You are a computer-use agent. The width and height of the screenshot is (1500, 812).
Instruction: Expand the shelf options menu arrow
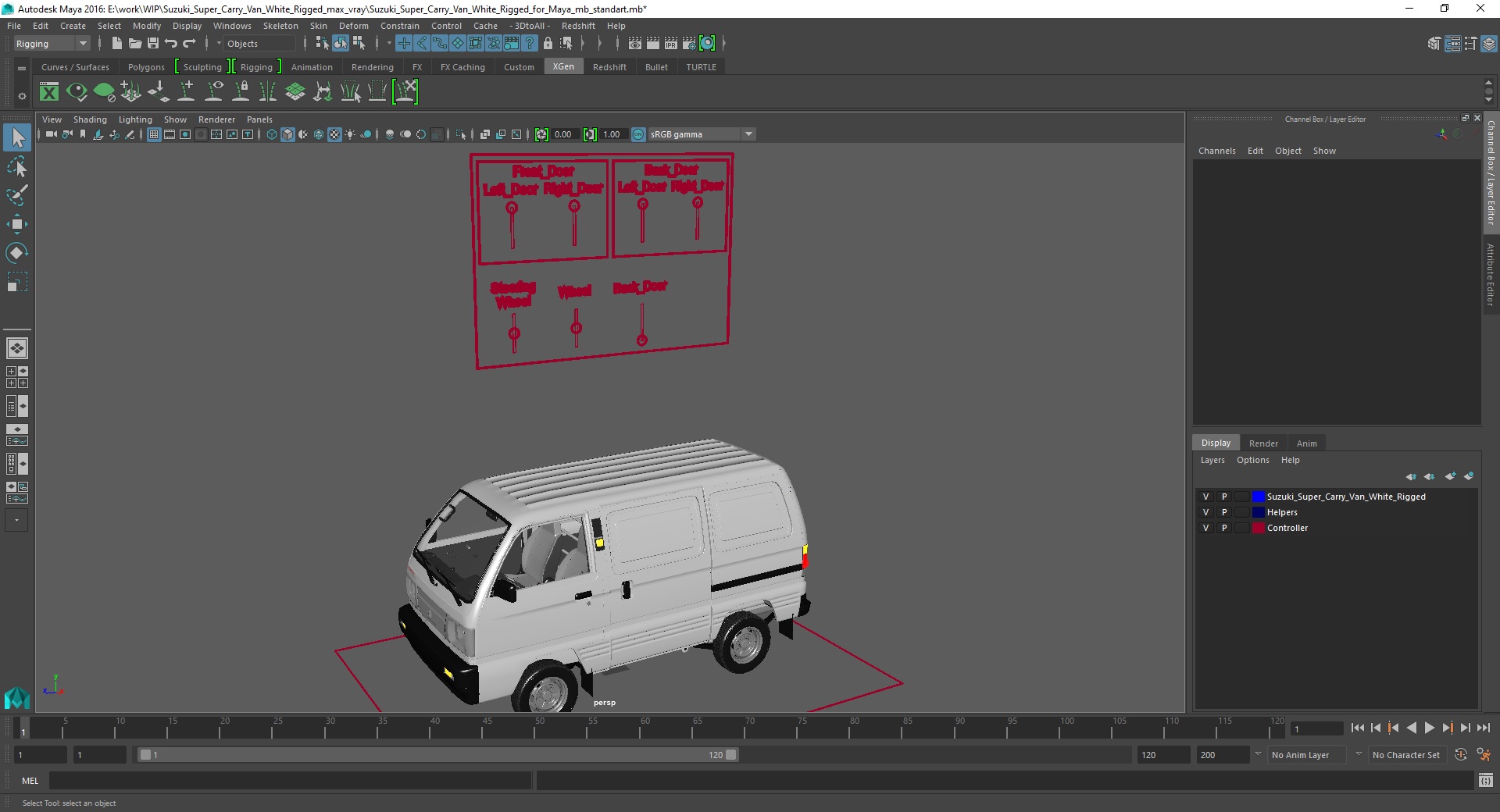click(22, 96)
